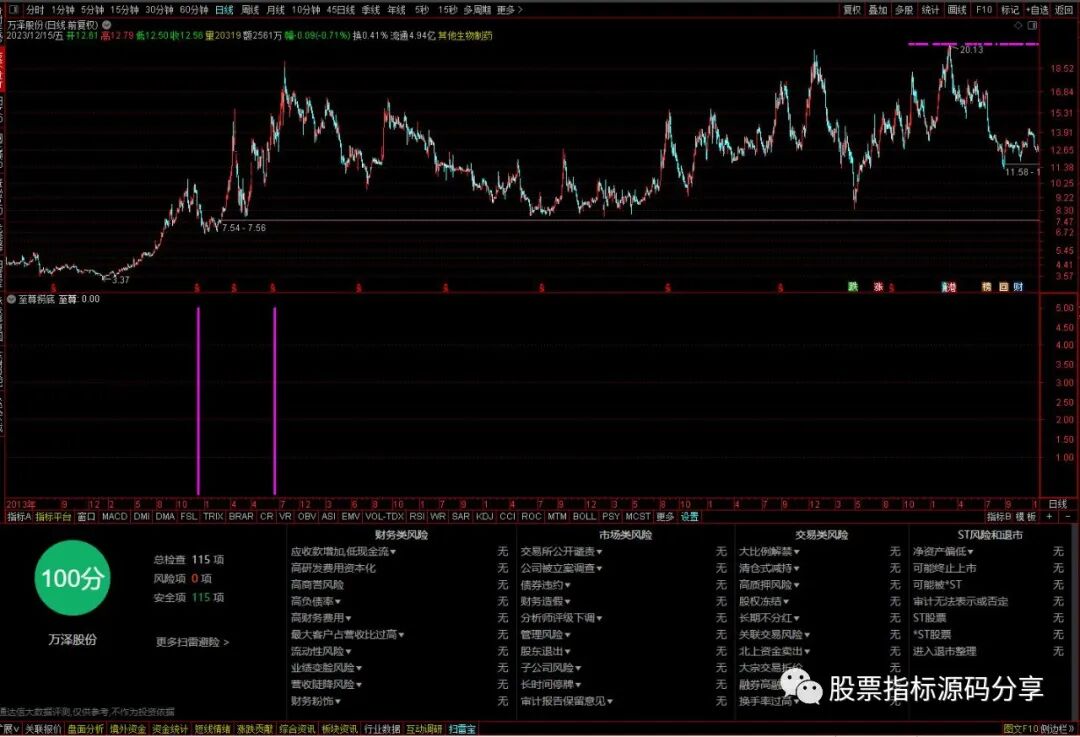The image size is (1080, 737).
Task: Click the 财 marker on chart
Action: pyautogui.click(x=1018, y=287)
